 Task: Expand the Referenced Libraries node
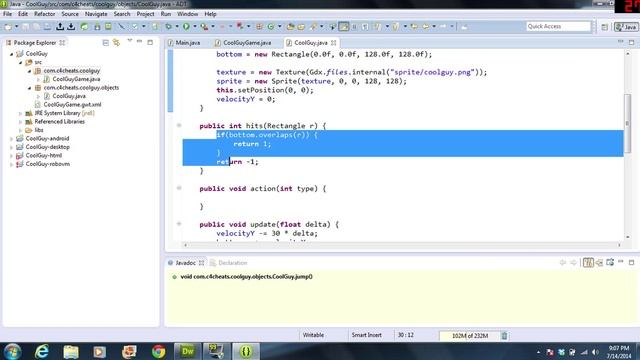[21, 122]
